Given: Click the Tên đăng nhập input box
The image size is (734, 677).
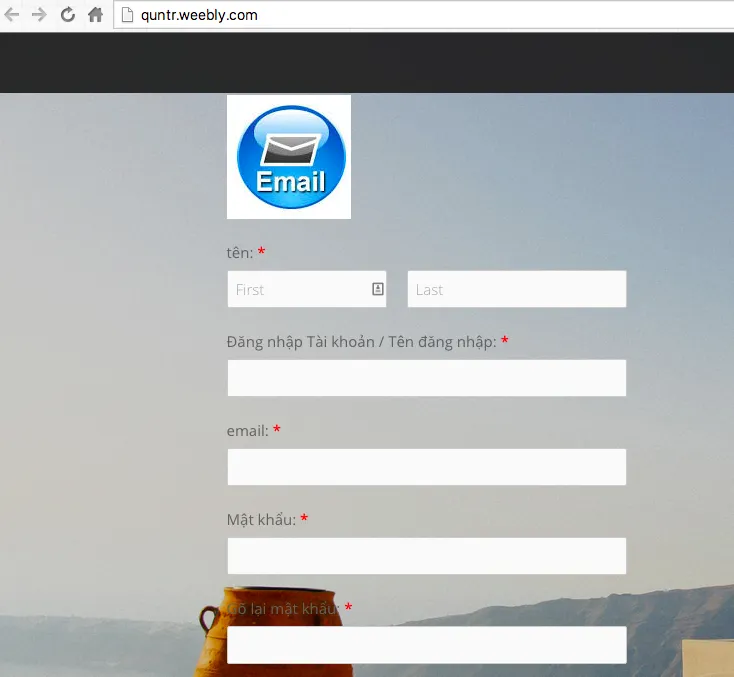Looking at the screenshot, I should 426,378.
